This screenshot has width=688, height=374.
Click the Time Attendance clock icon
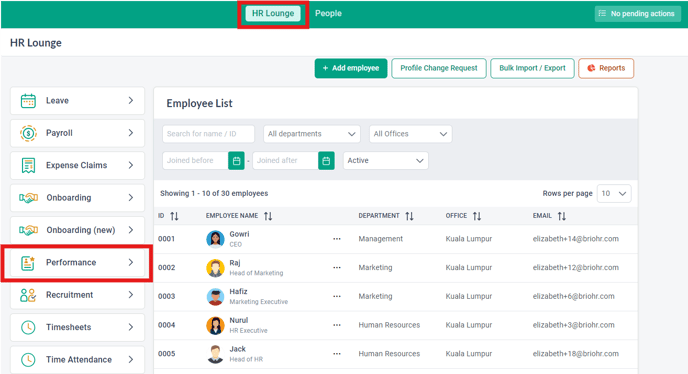pos(28,360)
